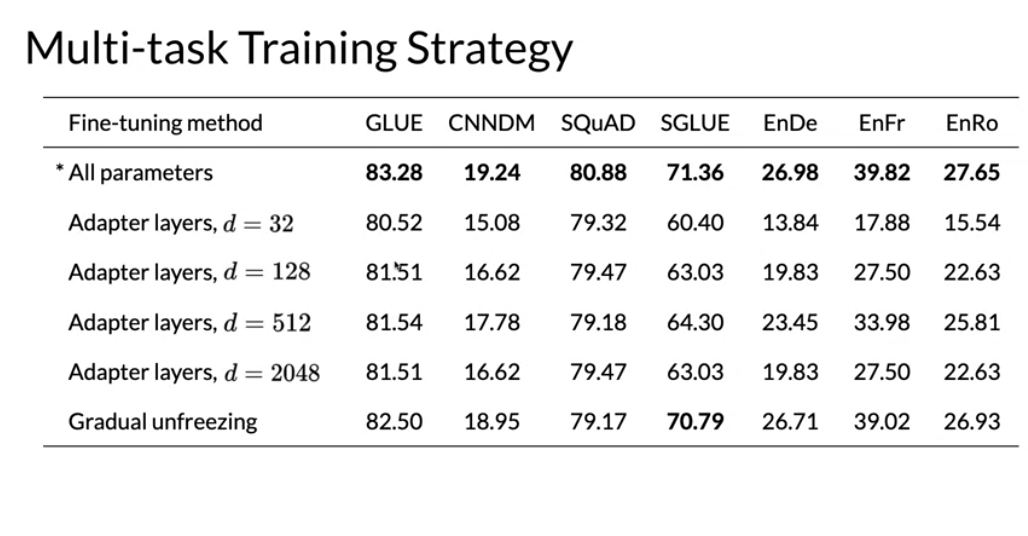This screenshot has height=536, width=1028.
Task: Select the SQuAD column header
Action: coord(598,123)
